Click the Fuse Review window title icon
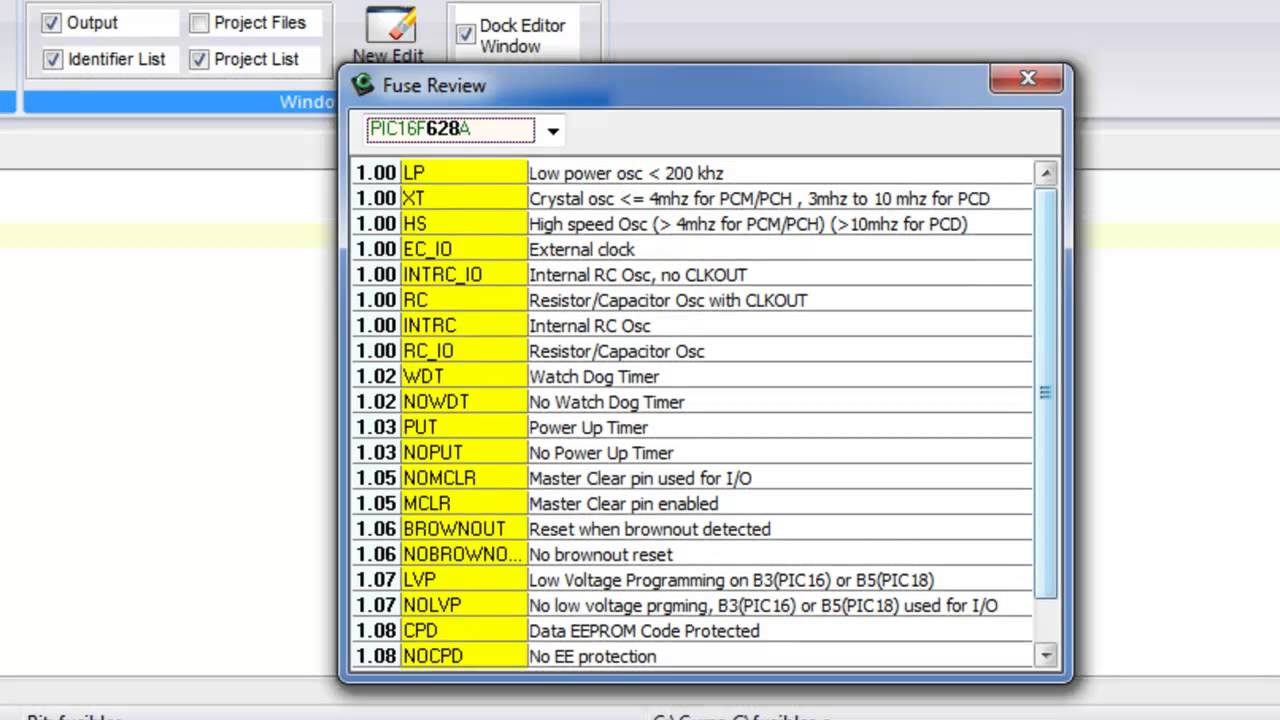 [x=363, y=85]
